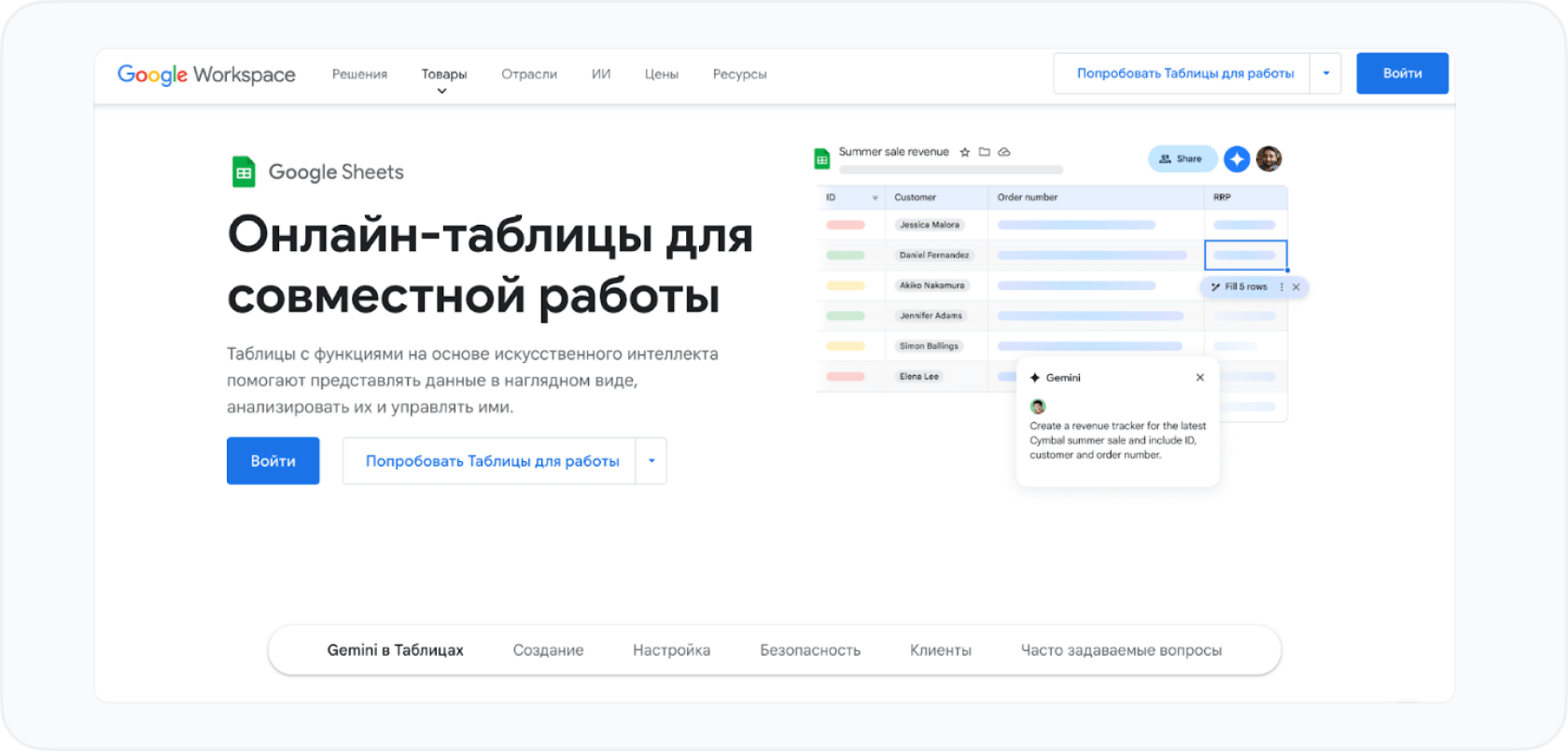Click the user avatar in the sheet preview
Screen dimensions: 1568x751
pyautogui.click(x=1268, y=160)
